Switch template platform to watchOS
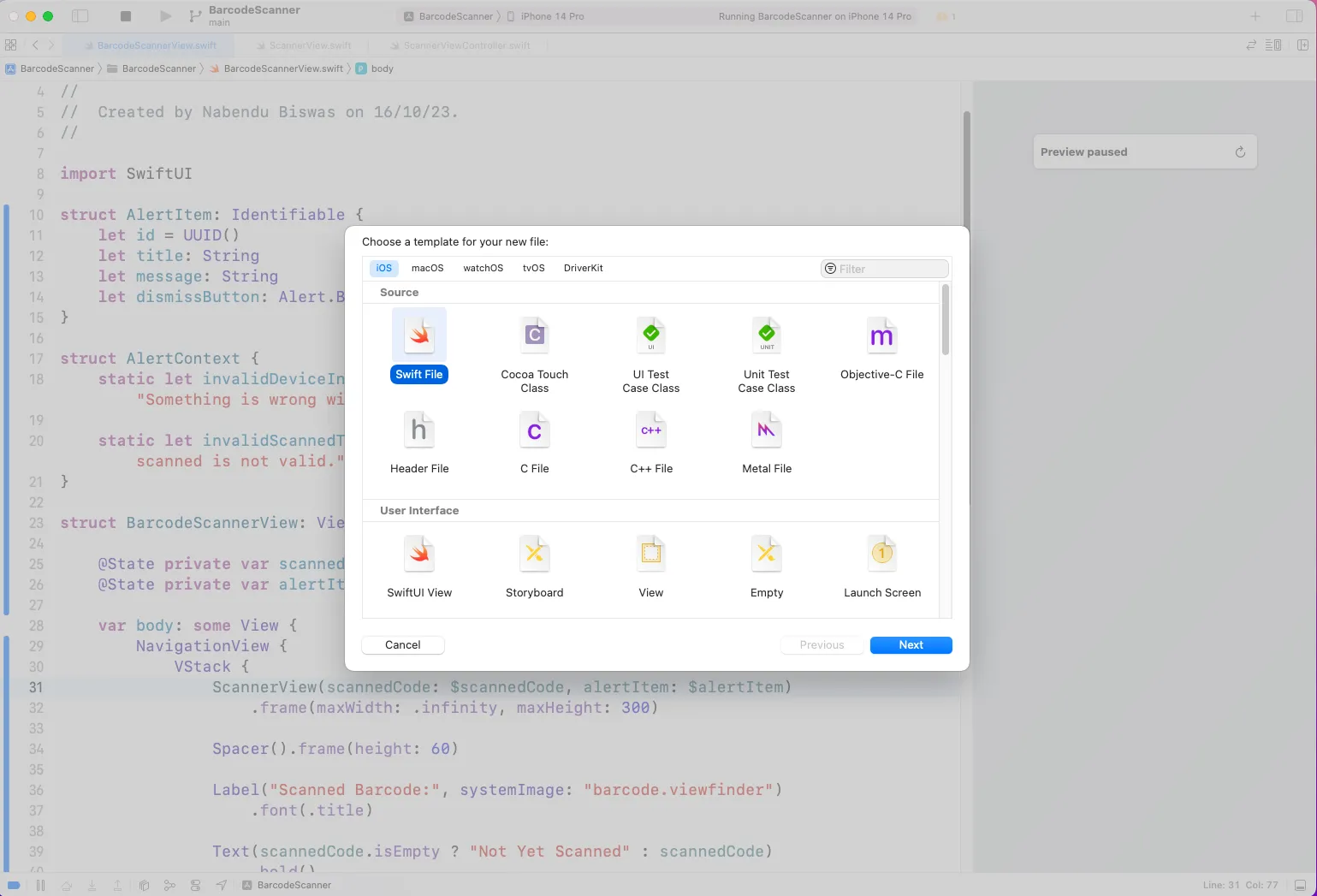This screenshot has width=1317, height=896. click(483, 268)
